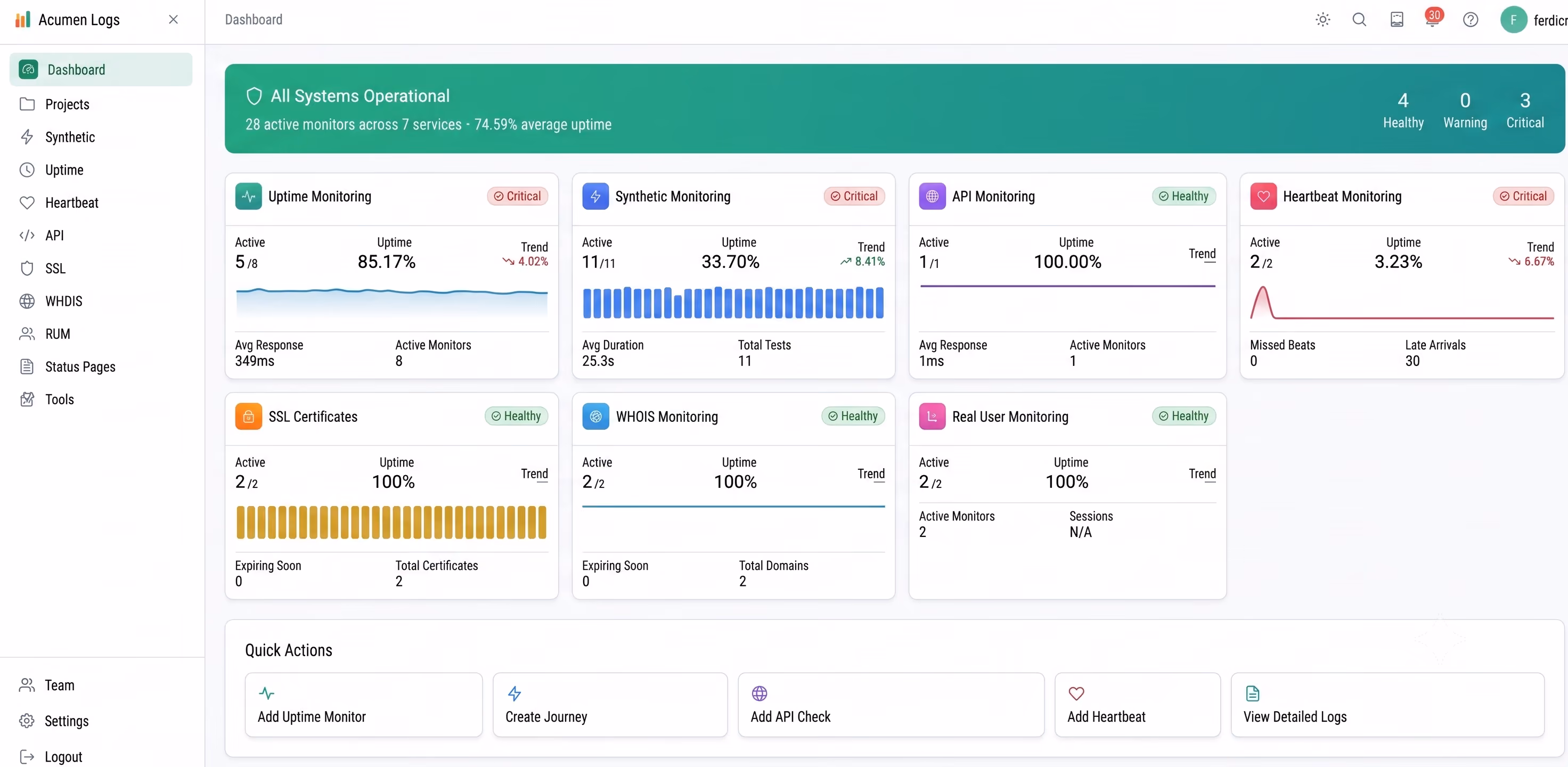Image resolution: width=1568 pixels, height=767 pixels.
Task: Click the 3.23% heartbeat uptime value
Action: (x=1398, y=262)
